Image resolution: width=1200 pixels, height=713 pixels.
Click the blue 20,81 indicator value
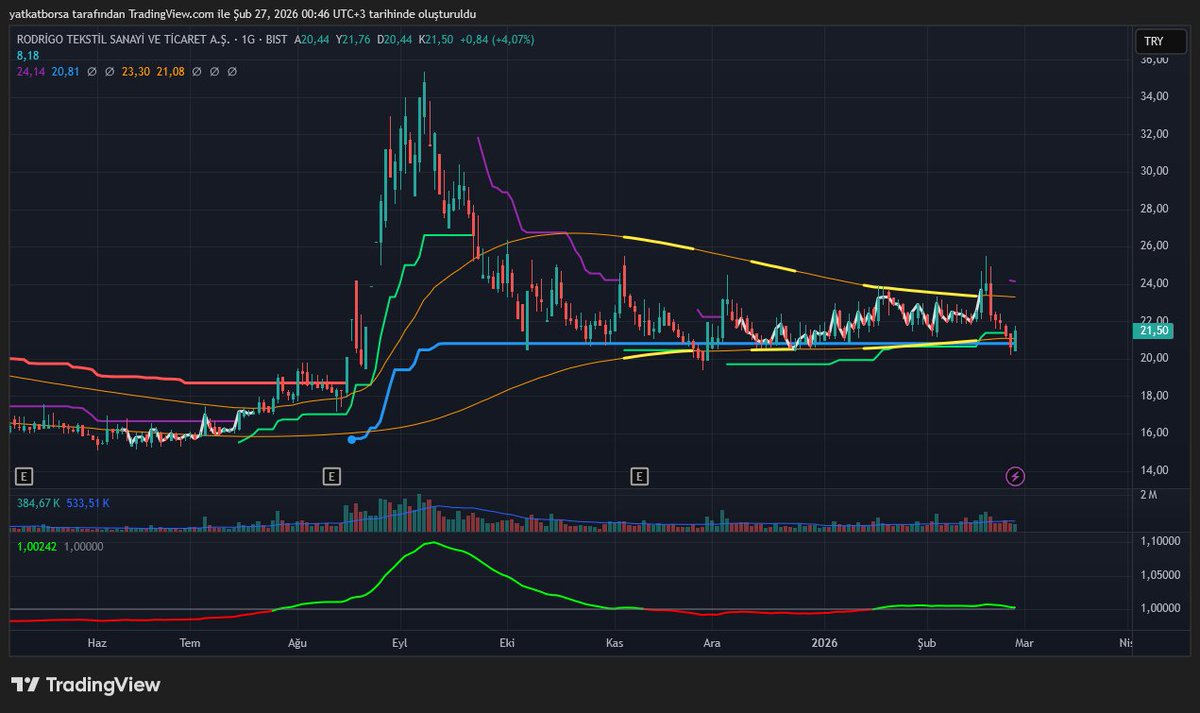[x=66, y=71]
